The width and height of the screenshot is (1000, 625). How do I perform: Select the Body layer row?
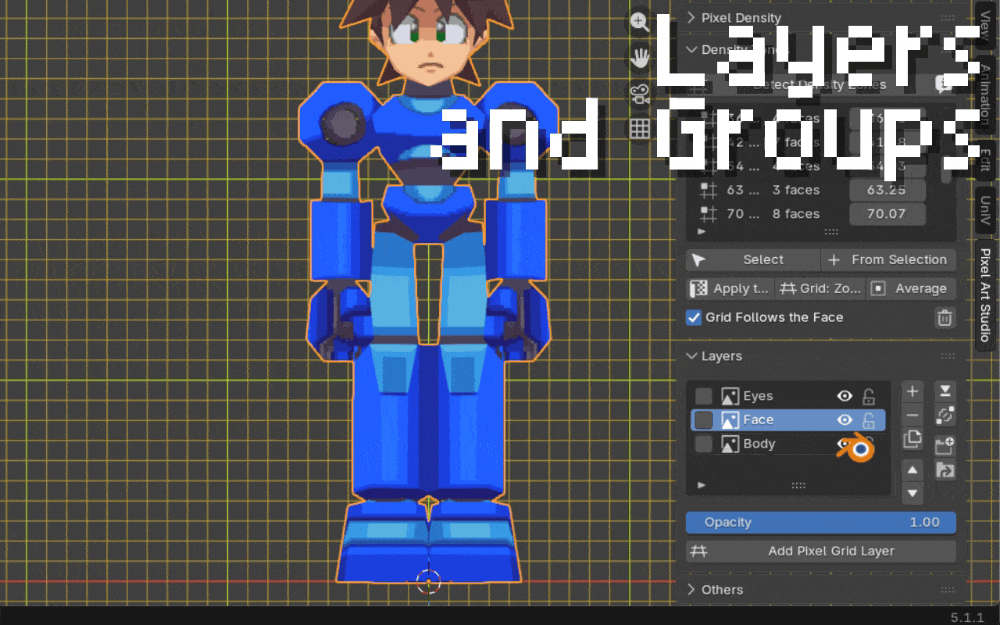(x=788, y=444)
